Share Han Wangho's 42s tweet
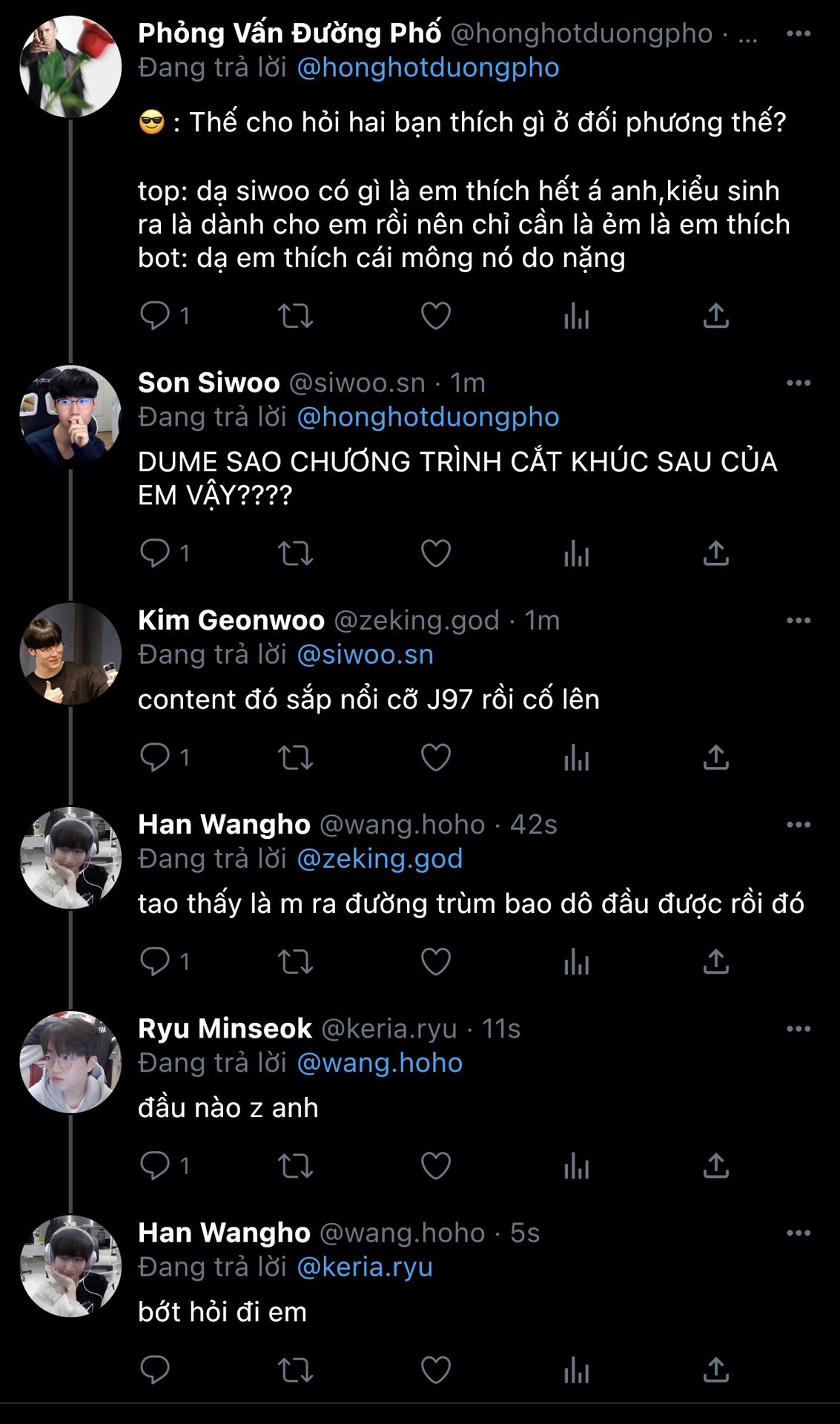The image size is (840, 1424). [x=716, y=961]
